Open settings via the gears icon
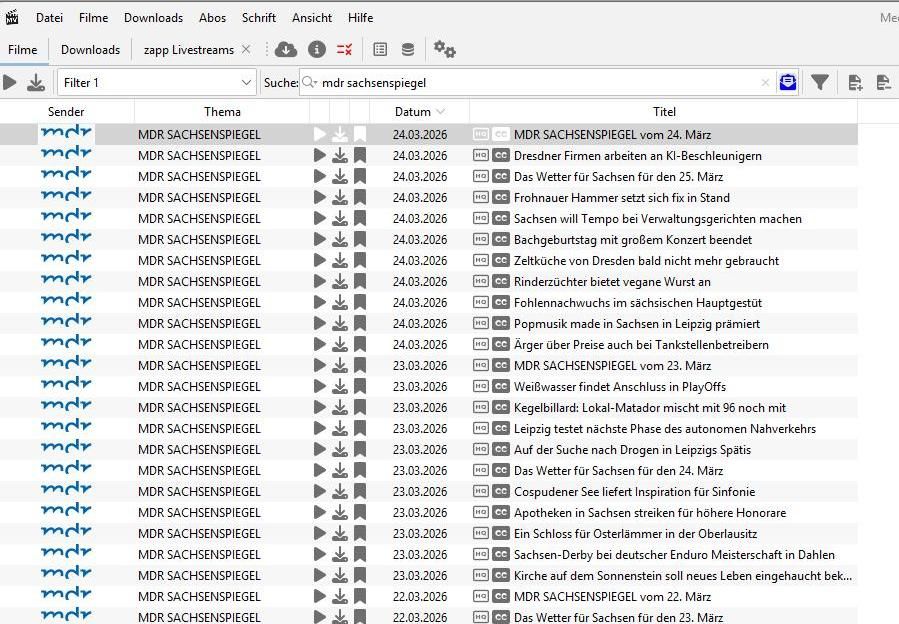899x624 pixels. point(444,49)
